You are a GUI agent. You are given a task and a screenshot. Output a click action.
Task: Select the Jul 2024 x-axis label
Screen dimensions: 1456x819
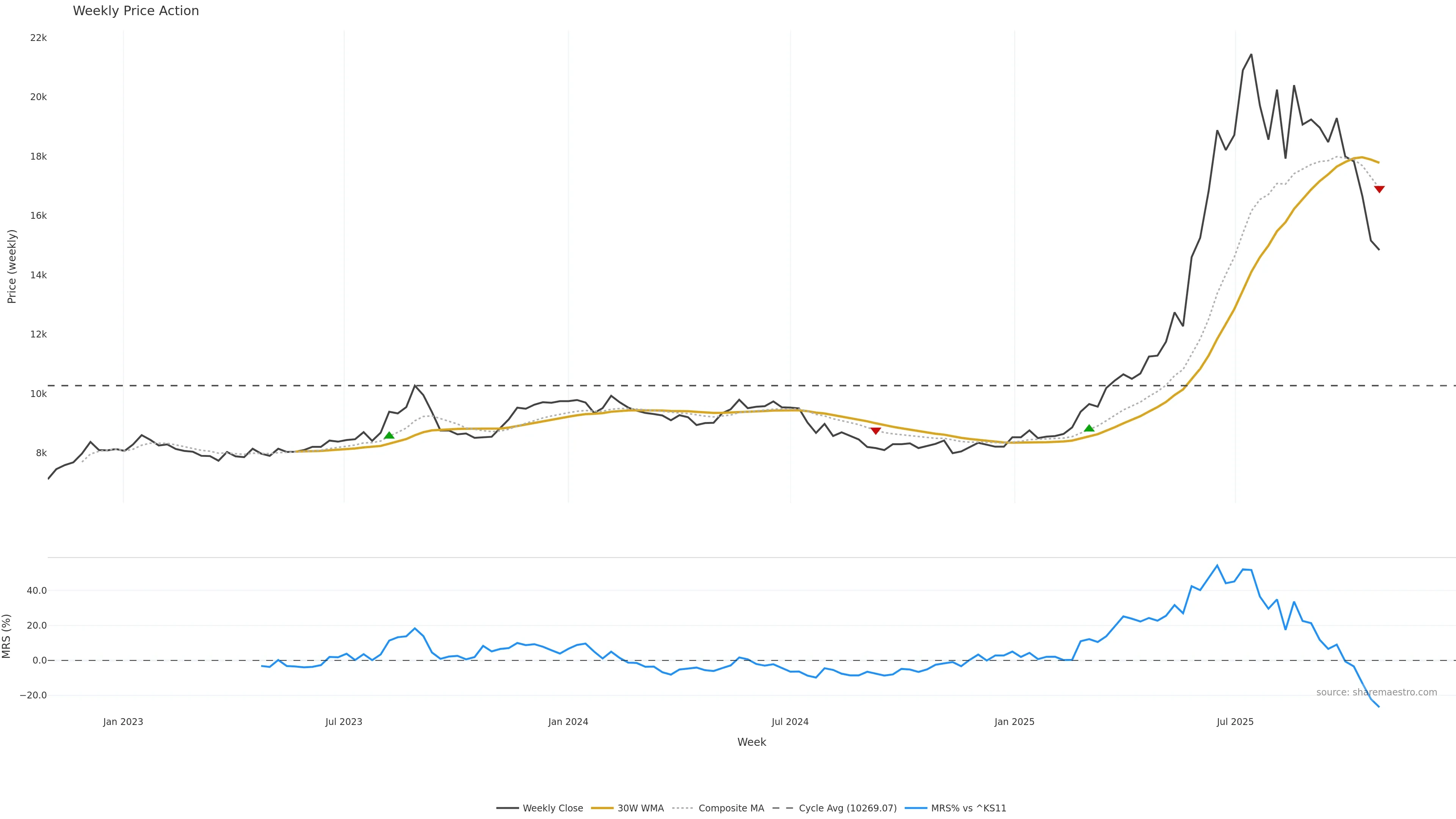[789, 722]
